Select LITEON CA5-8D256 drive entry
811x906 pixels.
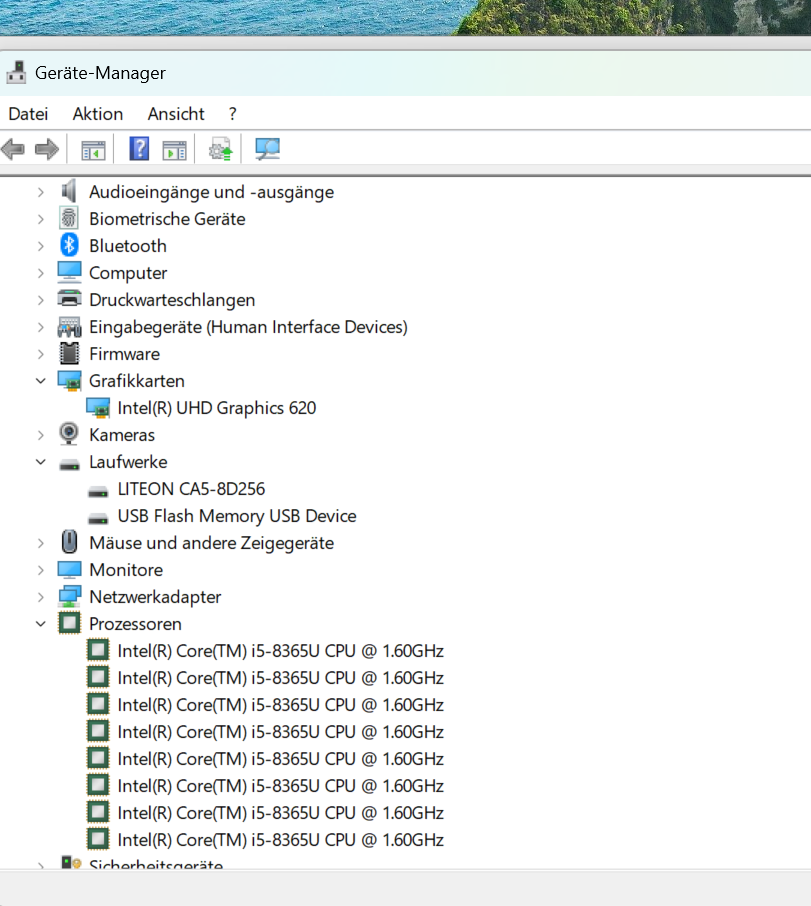pos(191,489)
